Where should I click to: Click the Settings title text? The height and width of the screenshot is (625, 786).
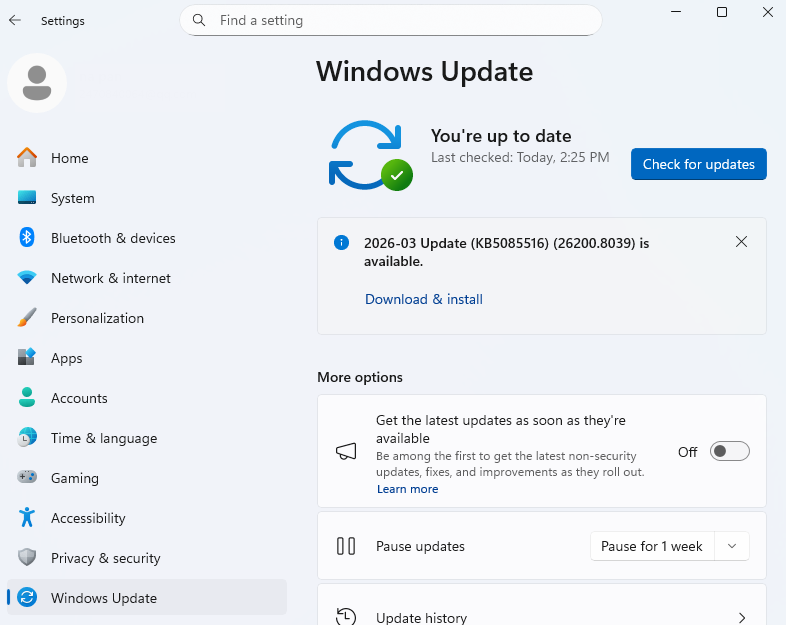coord(63,21)
